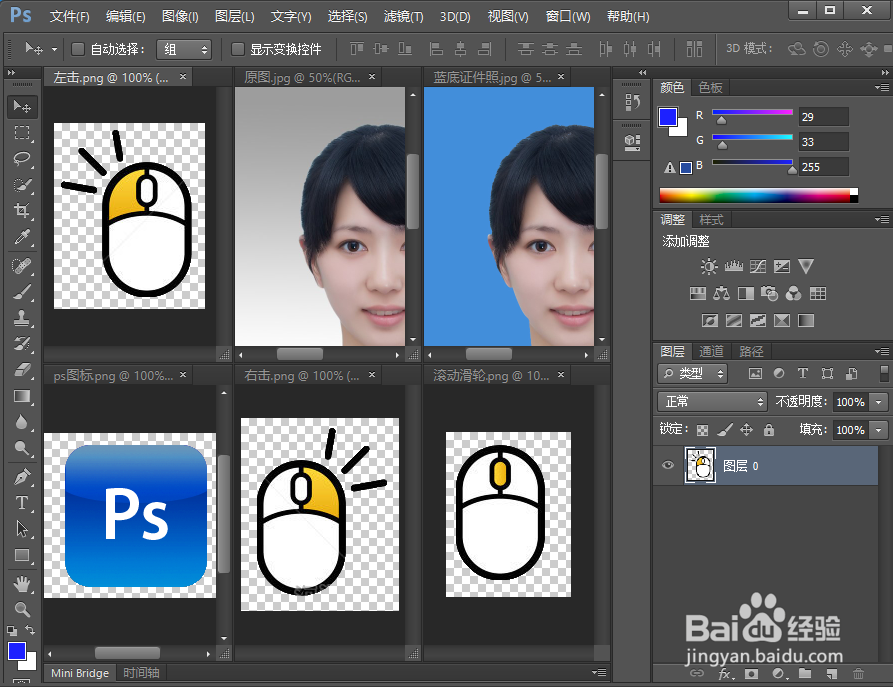The image size is (893, 687).
Task: Open the 时间轴 panel
Action: [x=140, y=672]
